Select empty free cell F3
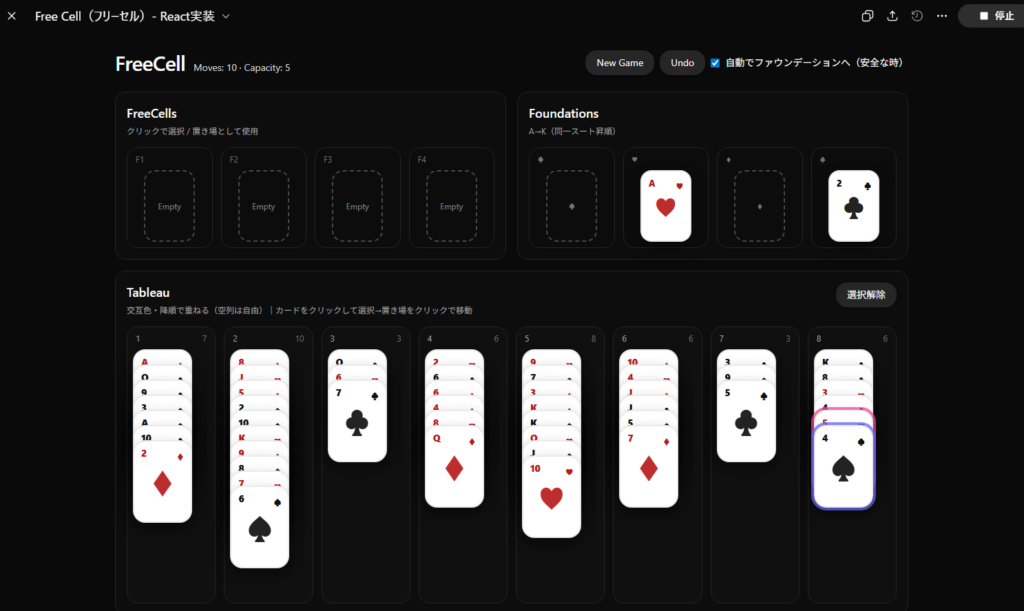Viewport: 1024px width, 611px height. point(357,206)
